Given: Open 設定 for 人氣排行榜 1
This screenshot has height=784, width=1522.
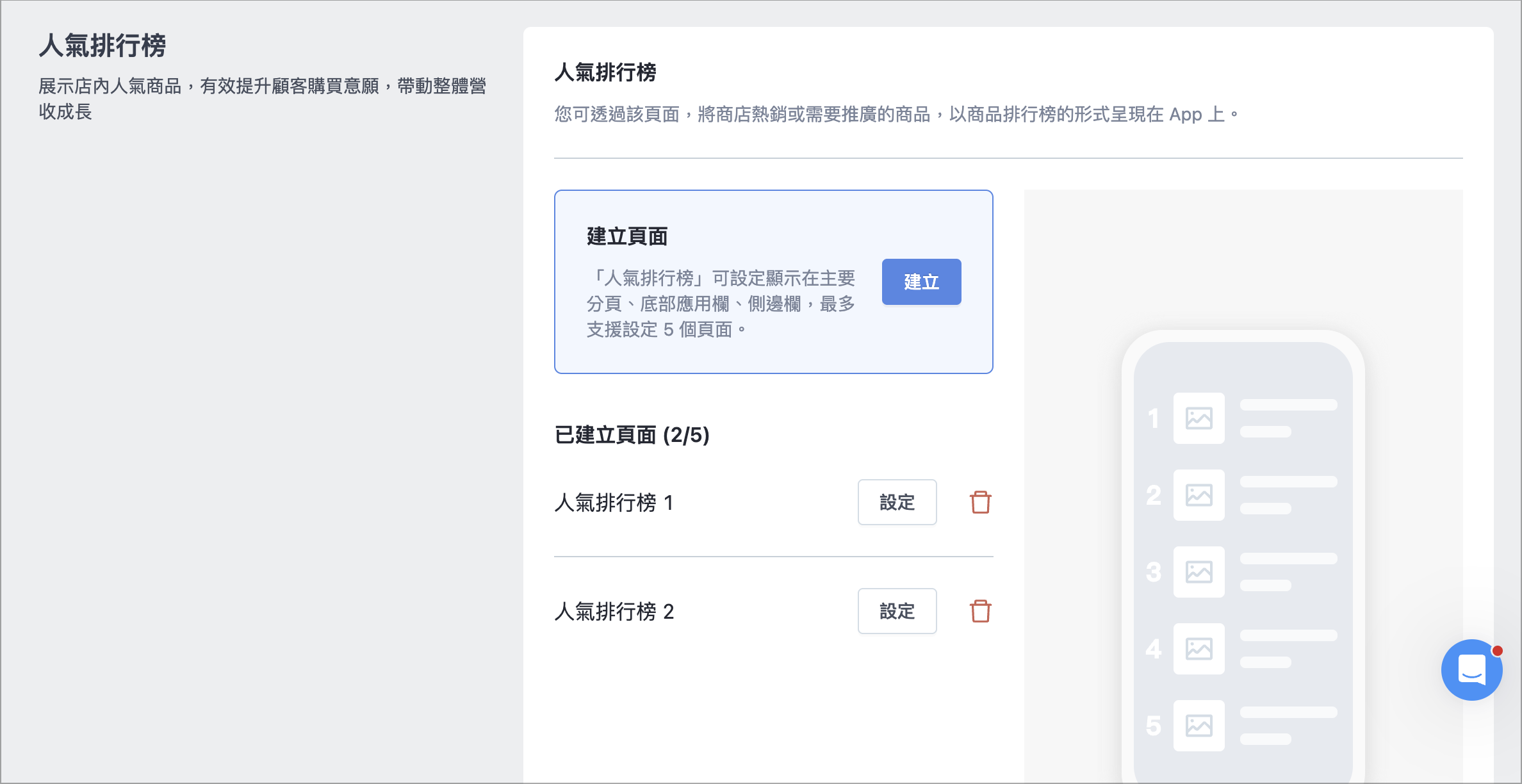Looking at the screenshot, I should click(897, 502).
